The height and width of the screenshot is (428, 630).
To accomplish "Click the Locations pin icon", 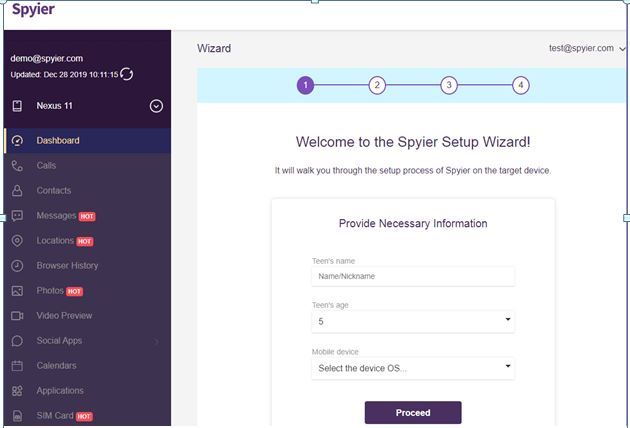I will [17, 241].
